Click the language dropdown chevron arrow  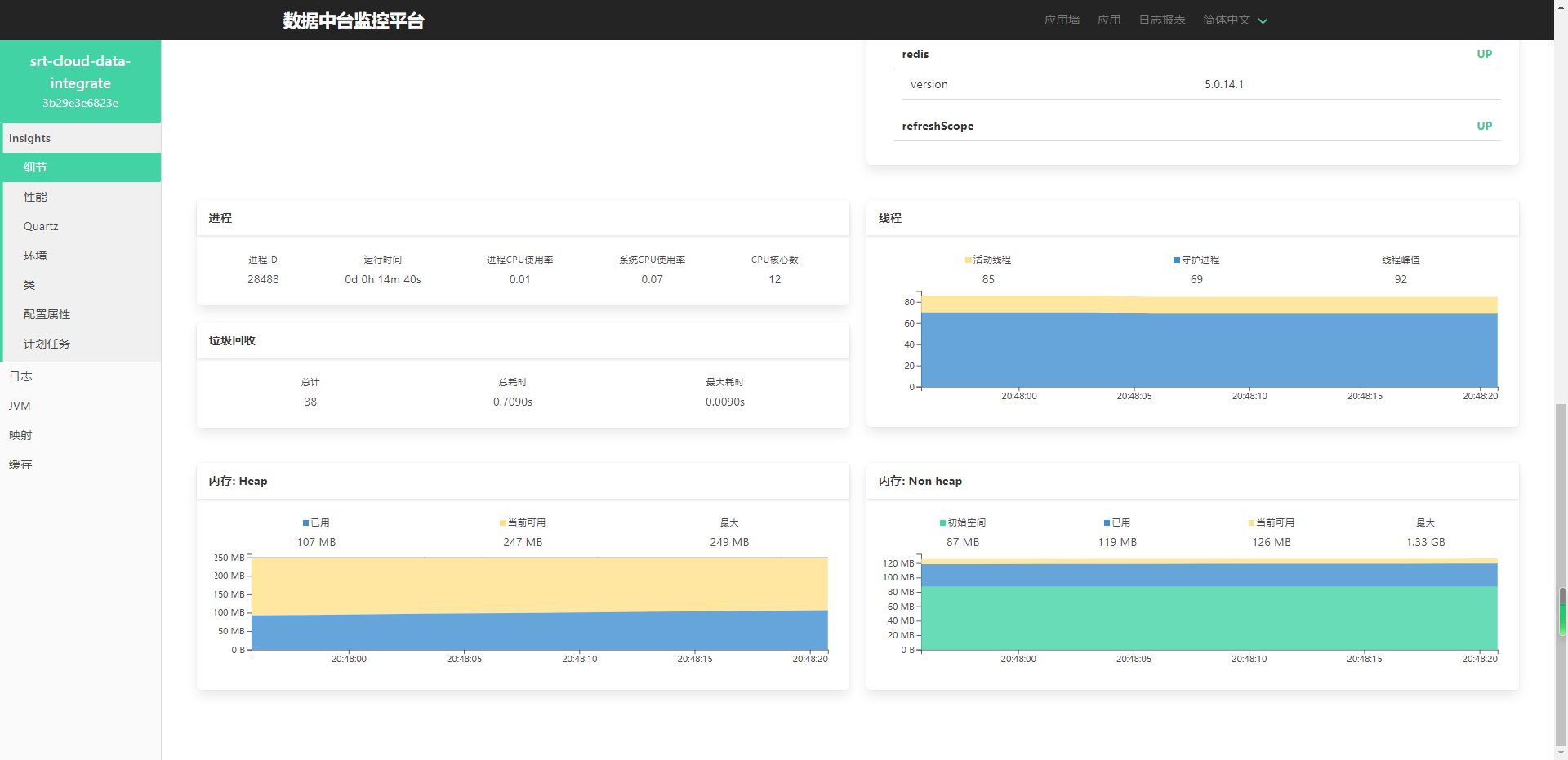click(x=1263, y=21)
